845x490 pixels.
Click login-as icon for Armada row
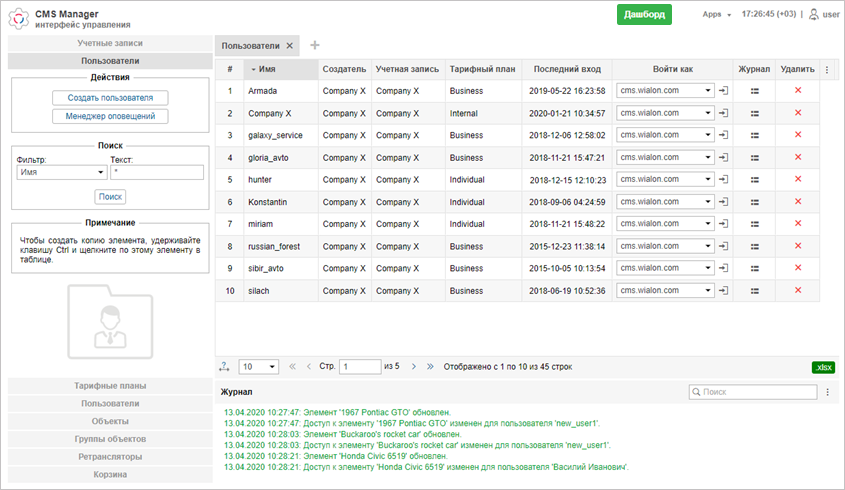pos(724,91)
